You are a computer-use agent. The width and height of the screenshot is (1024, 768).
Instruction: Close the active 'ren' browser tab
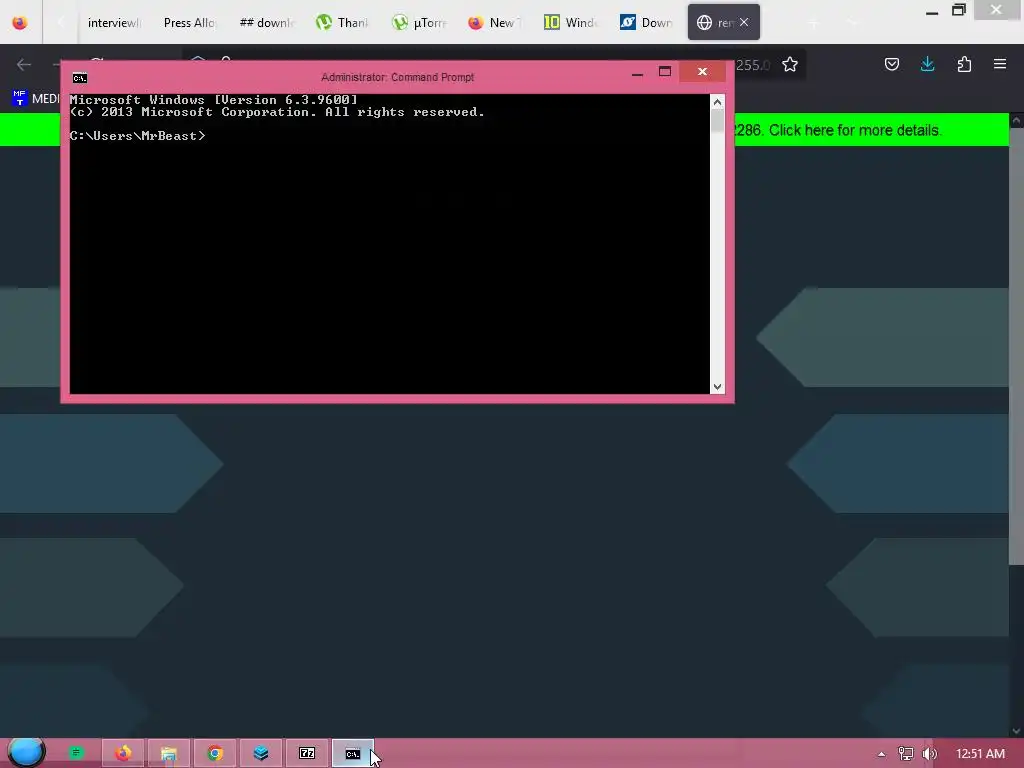tap(744, 23)
